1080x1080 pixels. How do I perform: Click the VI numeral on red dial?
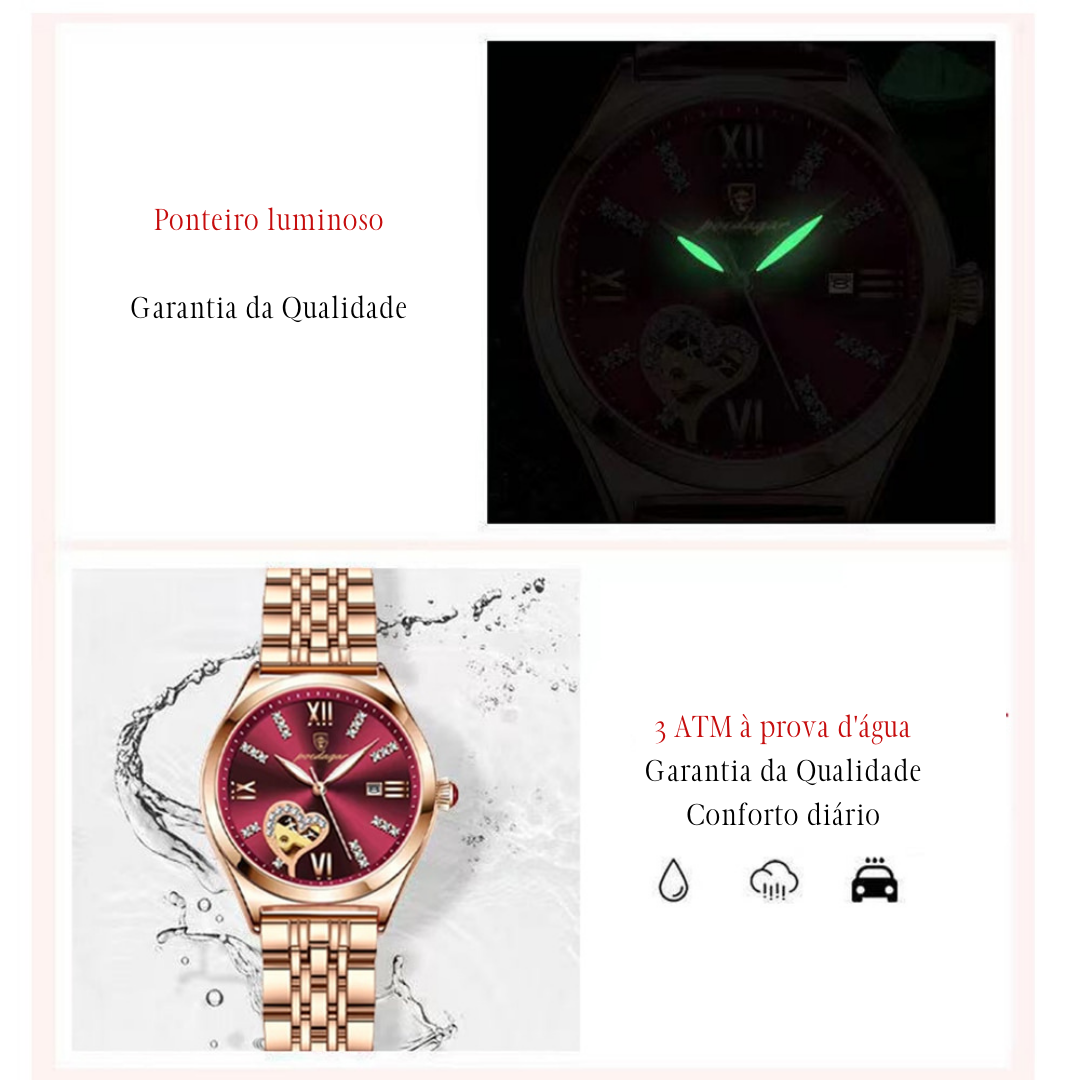322,864
